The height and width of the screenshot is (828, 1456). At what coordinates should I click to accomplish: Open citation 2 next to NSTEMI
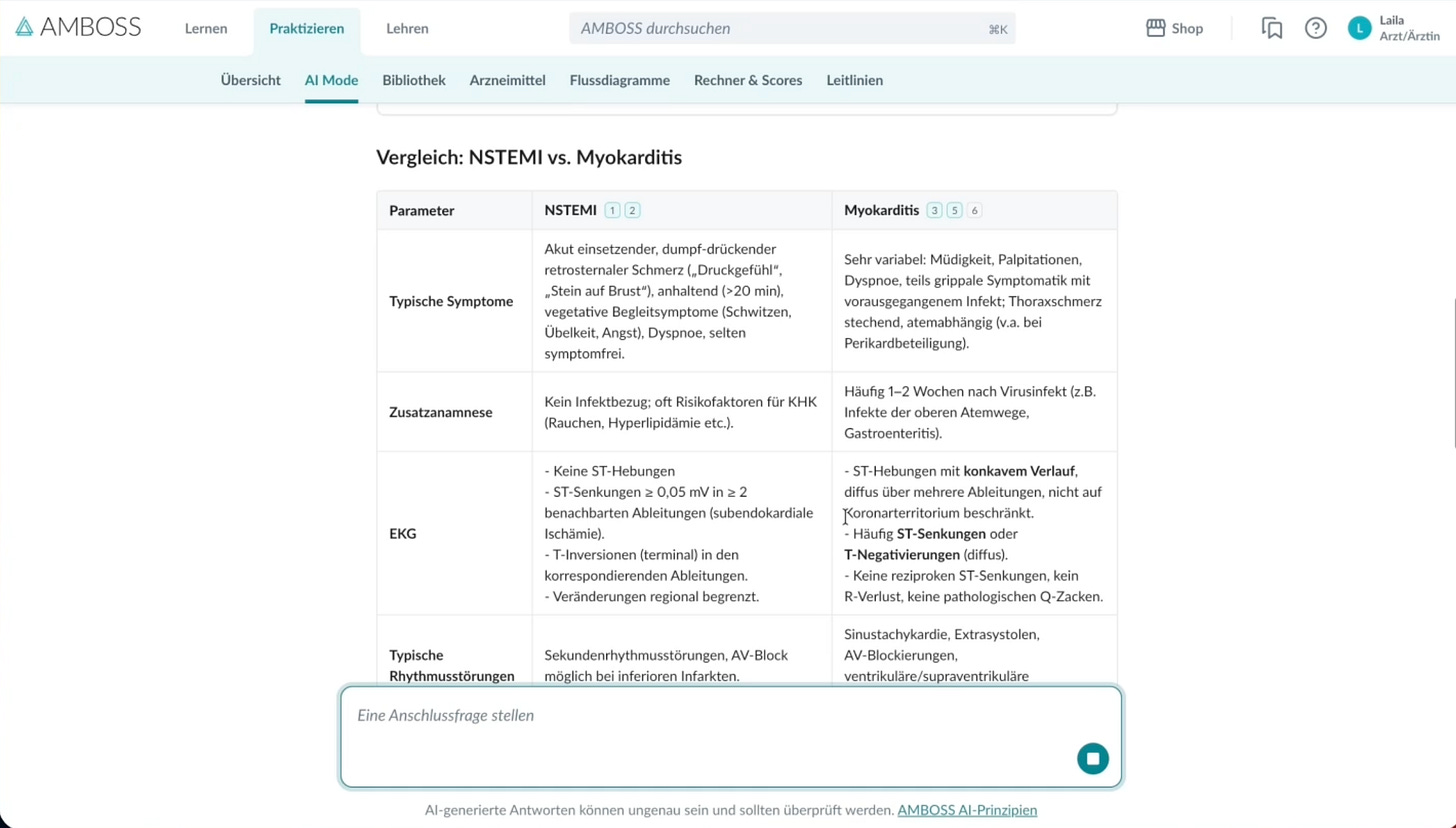click(632, 210)
